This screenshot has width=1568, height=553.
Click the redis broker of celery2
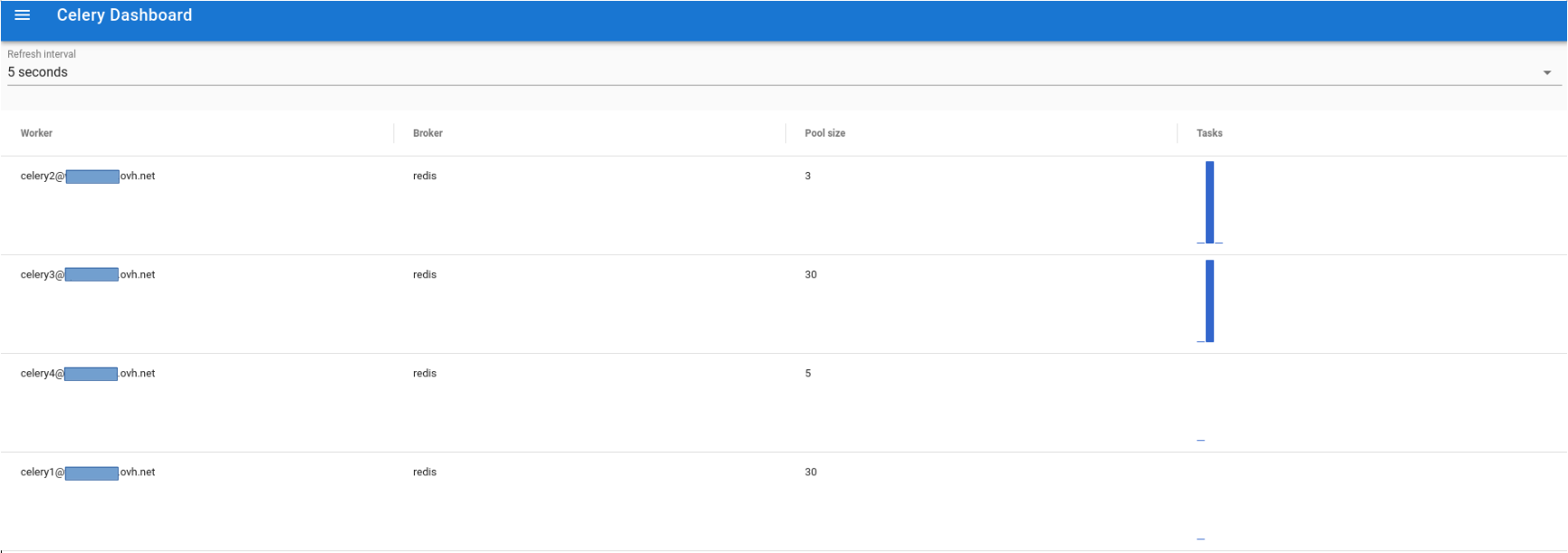pos(425,176)
